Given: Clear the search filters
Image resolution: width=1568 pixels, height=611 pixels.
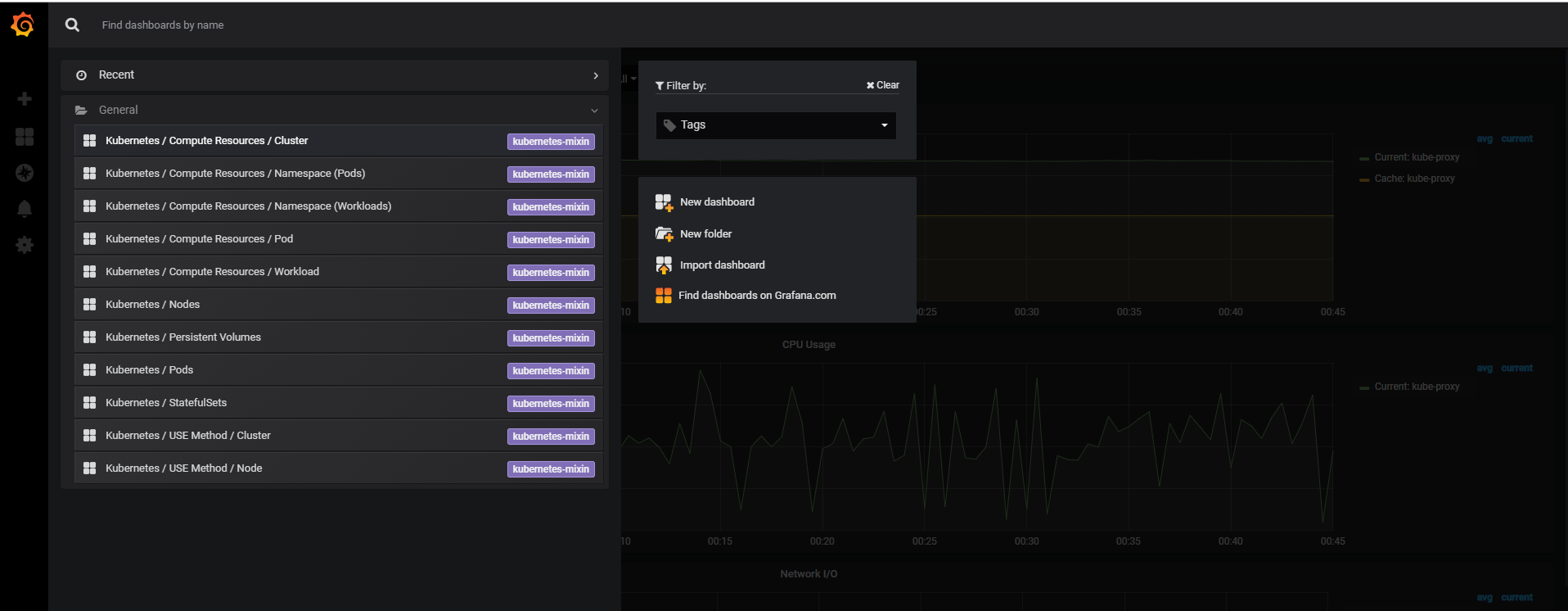Looking at the screenshot, I should [x=883, y=85].
